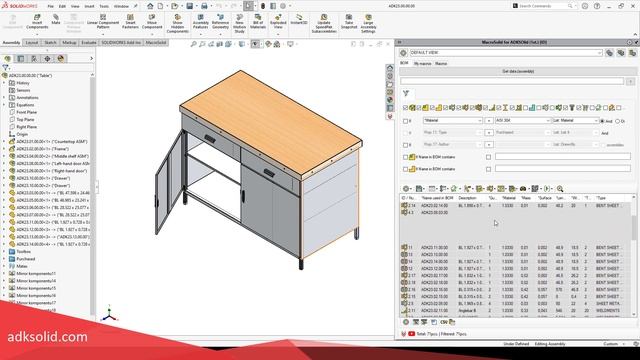640x360 pixels.
Task: Toggle the checkbox on the Author filter row
Action: tap(405, 145)
